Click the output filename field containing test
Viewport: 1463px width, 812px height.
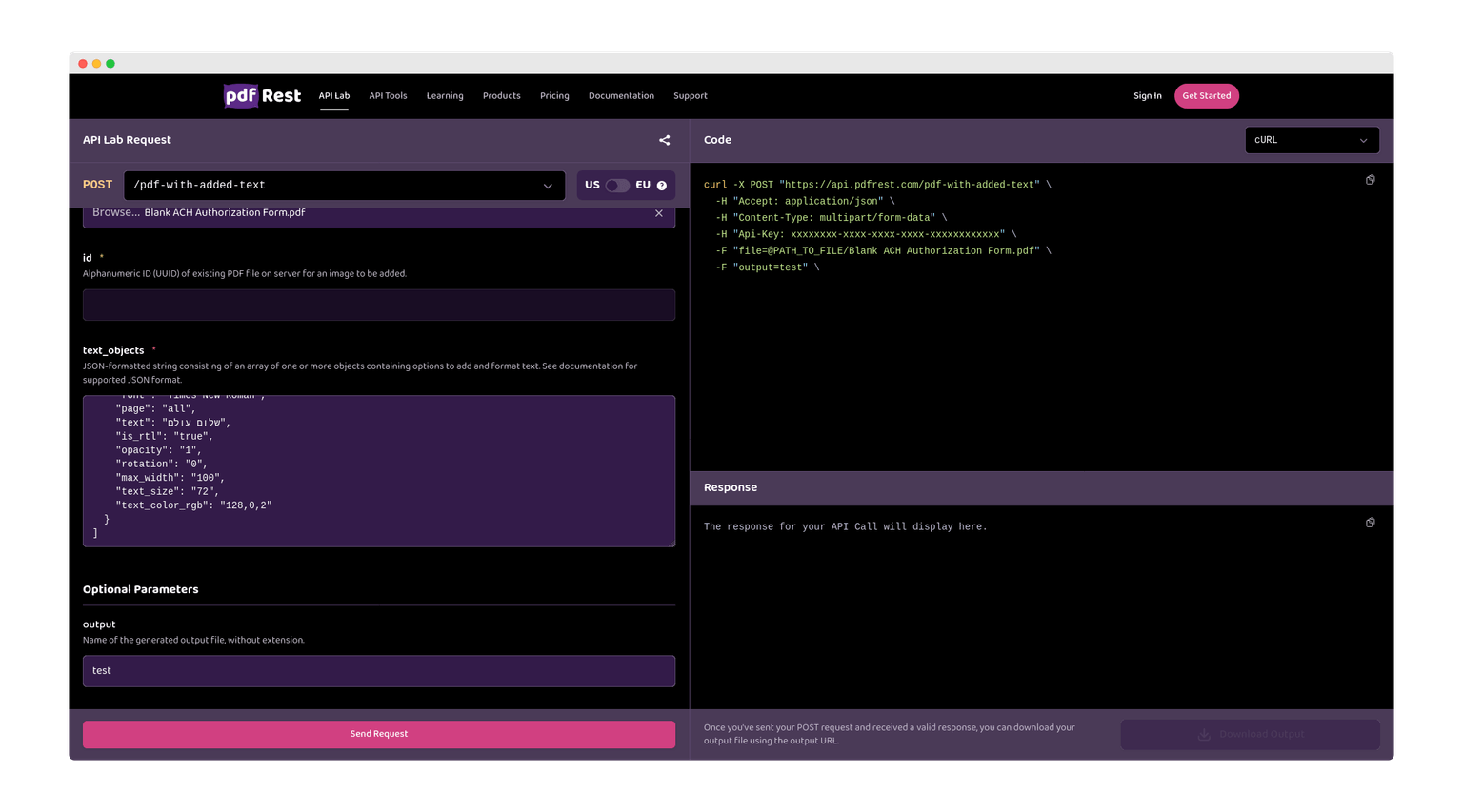378,670
